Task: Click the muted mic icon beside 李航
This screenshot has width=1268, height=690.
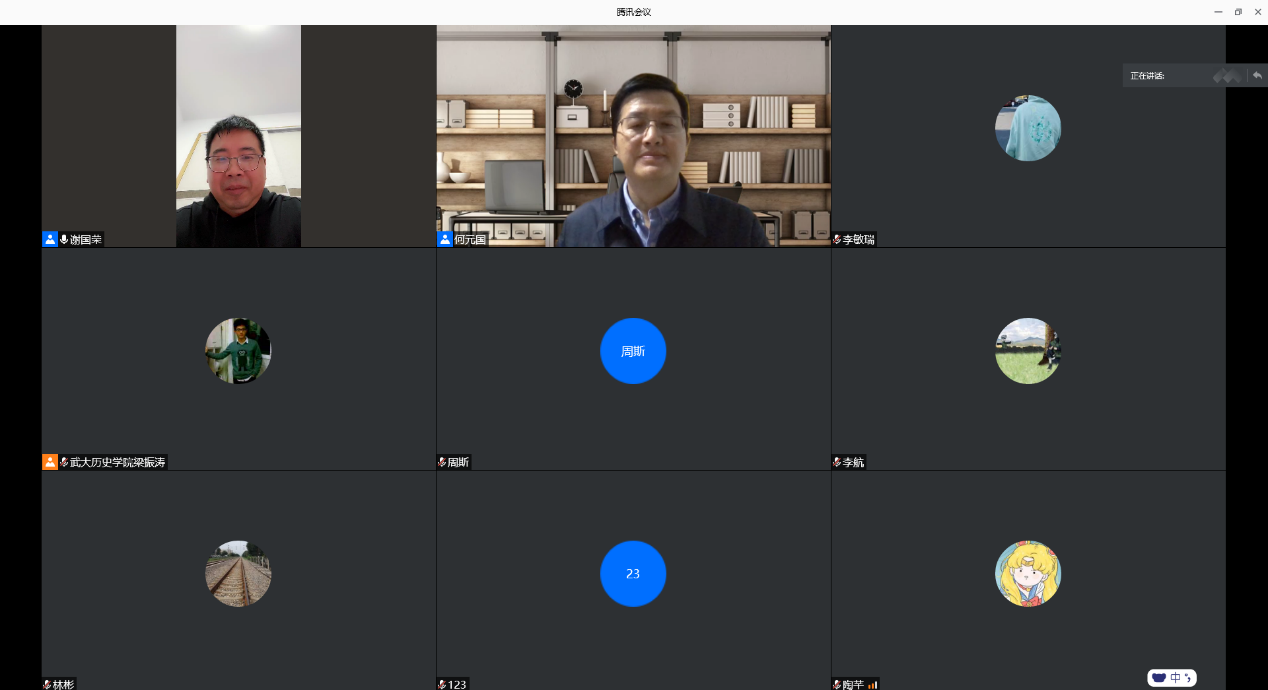Action: click(x=837, y=462)
